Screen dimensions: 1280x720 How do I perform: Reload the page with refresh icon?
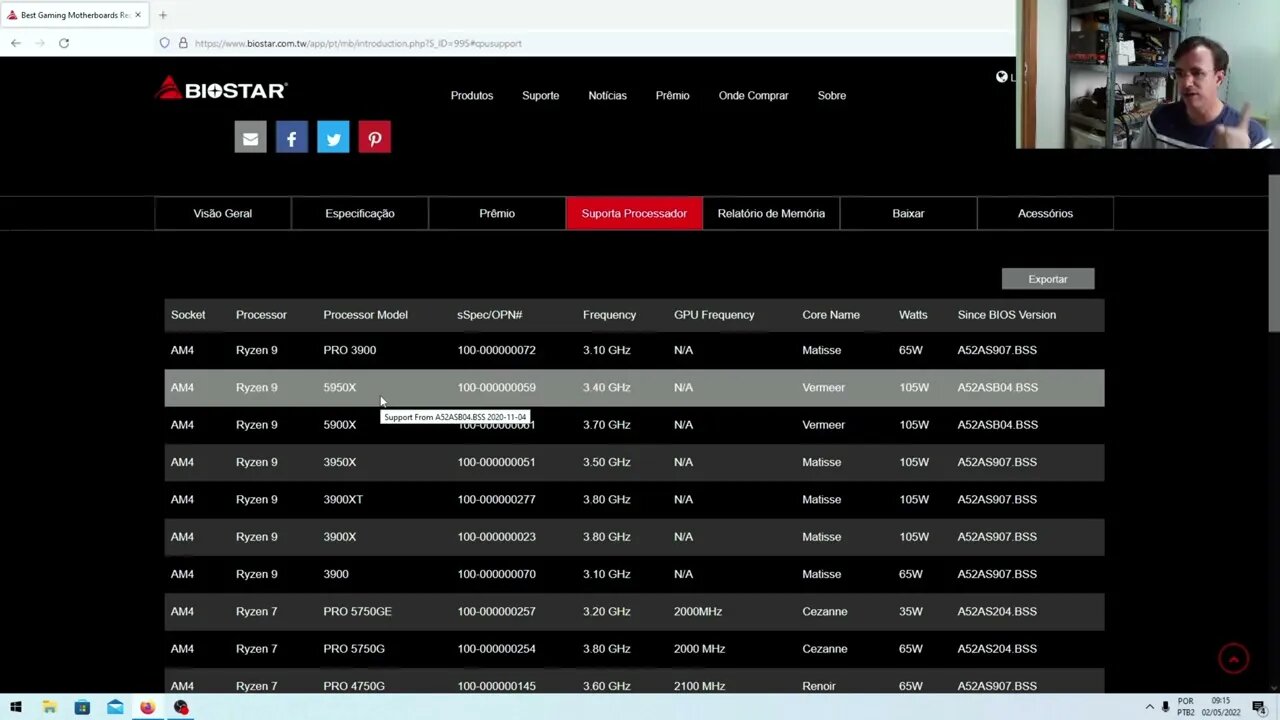[64, 43]
